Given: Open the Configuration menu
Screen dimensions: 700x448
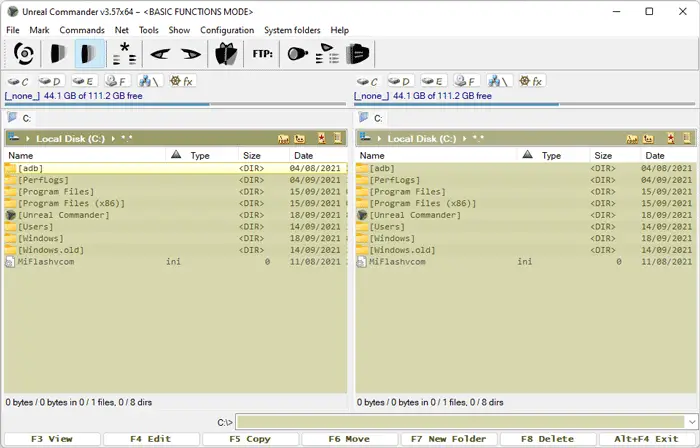Looking at the screenshot, I should (227, 30).
